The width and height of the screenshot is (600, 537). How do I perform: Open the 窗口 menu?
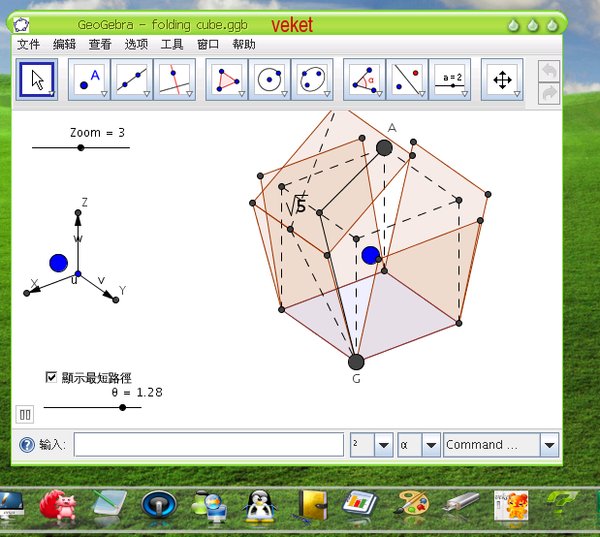point(208,44)
